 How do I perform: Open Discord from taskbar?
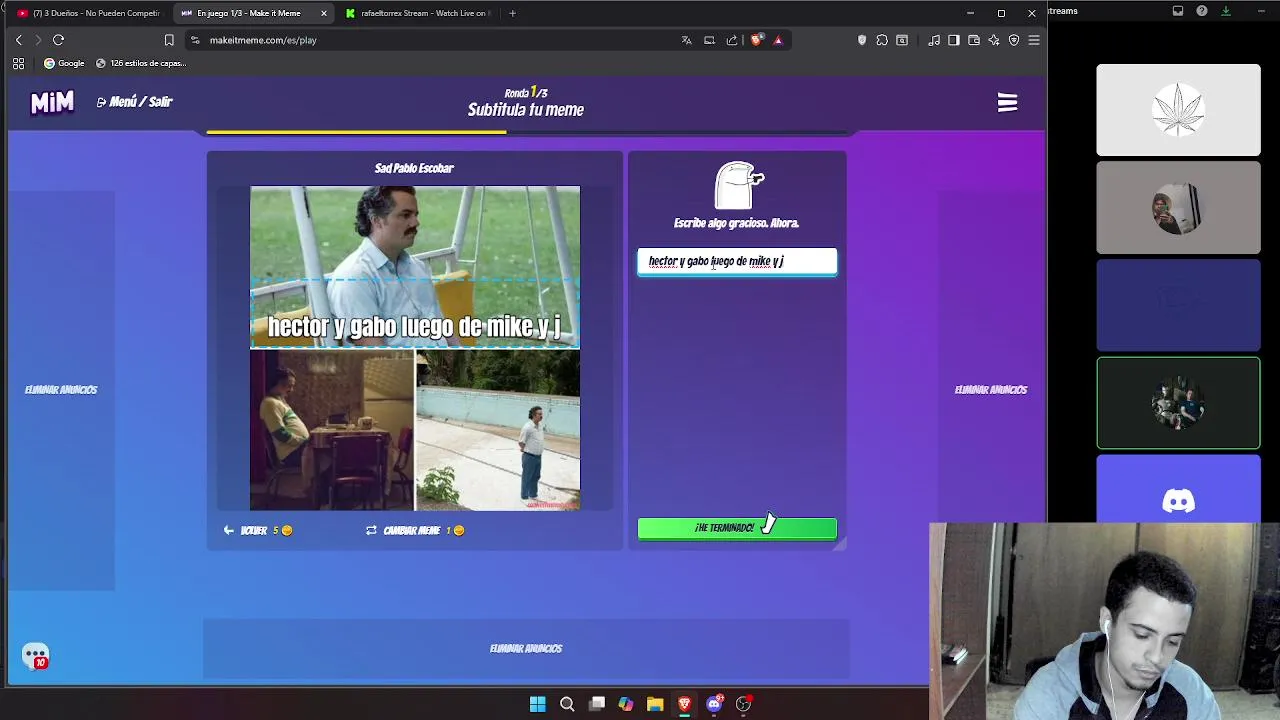point(714,704)
